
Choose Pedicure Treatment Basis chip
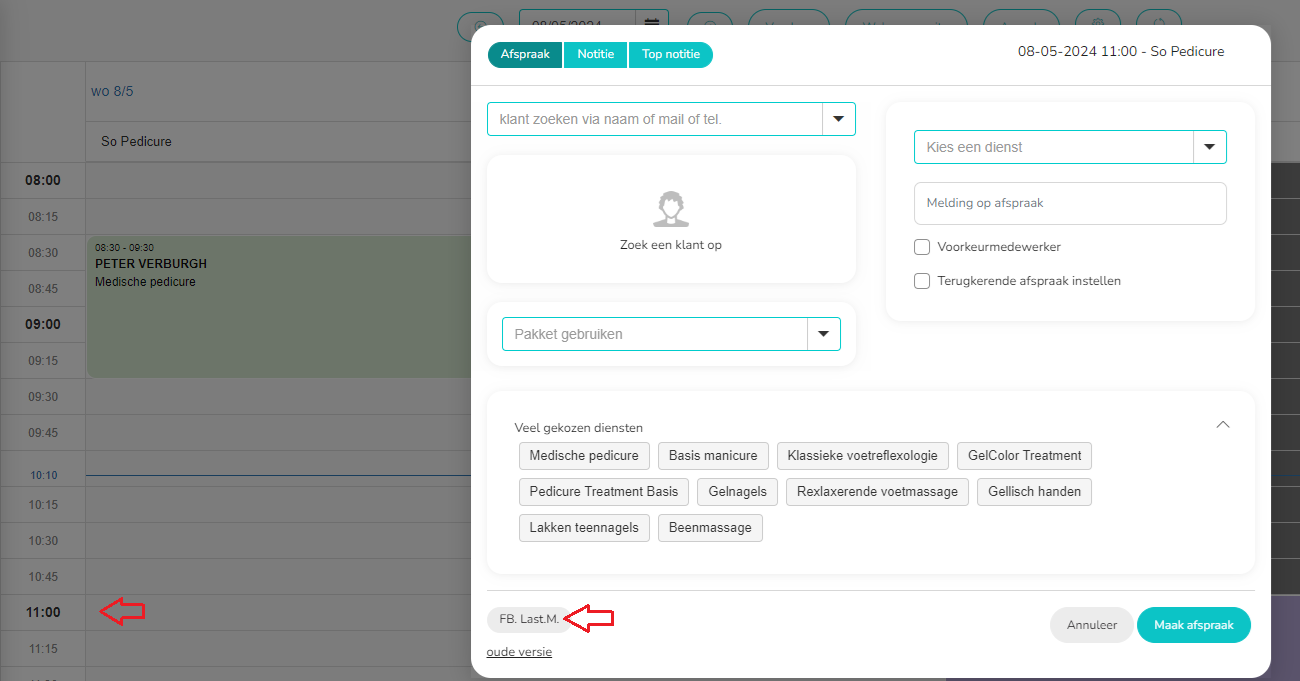604,492
